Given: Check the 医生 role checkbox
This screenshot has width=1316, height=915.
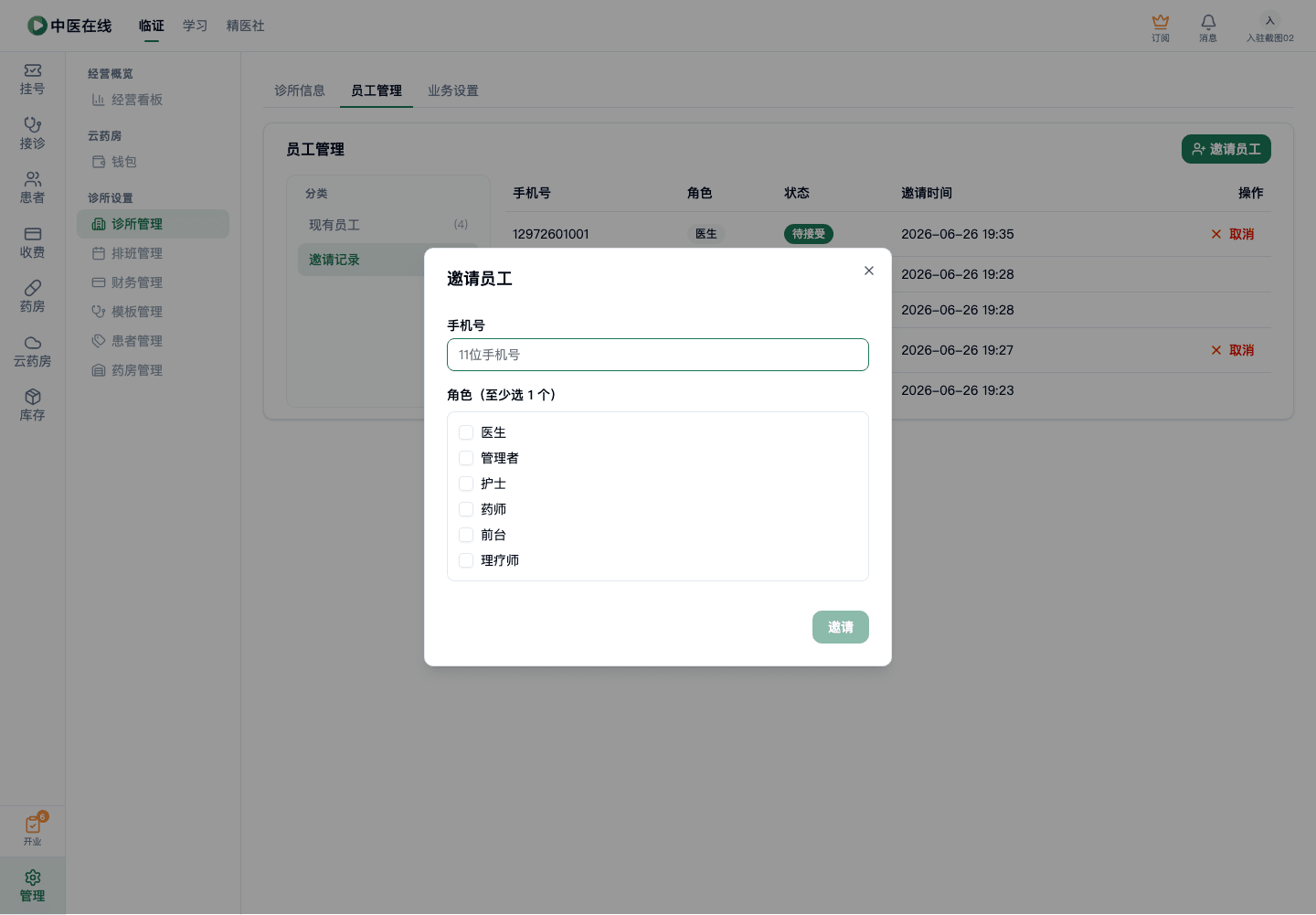Looking at the screenshot, I should coord(466,432).
